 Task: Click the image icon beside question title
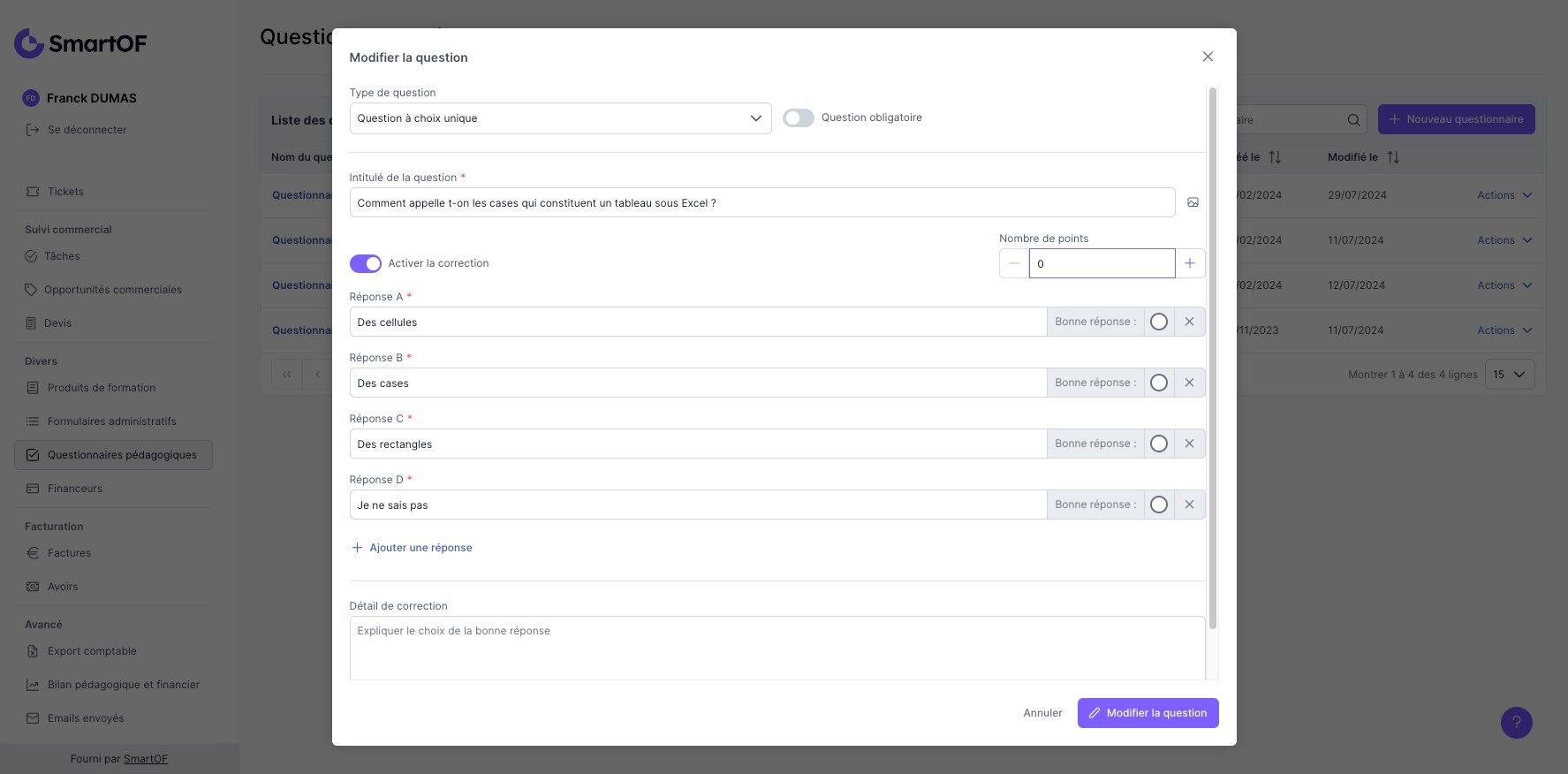pyautogui.click(x=1193, y=202)
